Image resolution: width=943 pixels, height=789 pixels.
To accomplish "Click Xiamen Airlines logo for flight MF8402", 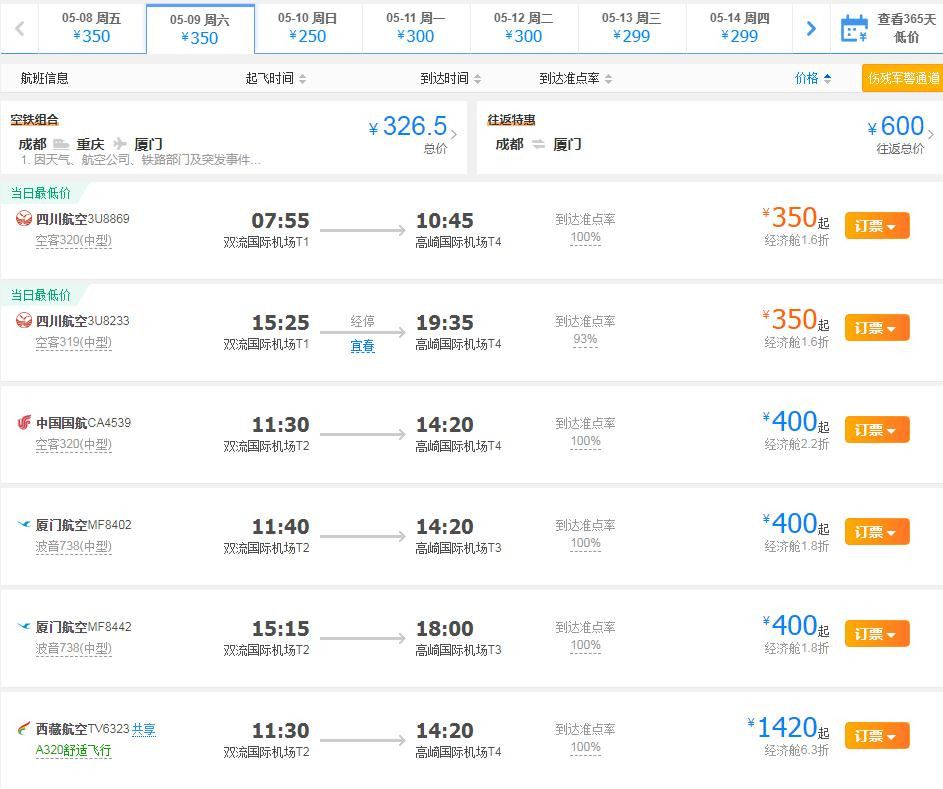I will click(24, 525).
